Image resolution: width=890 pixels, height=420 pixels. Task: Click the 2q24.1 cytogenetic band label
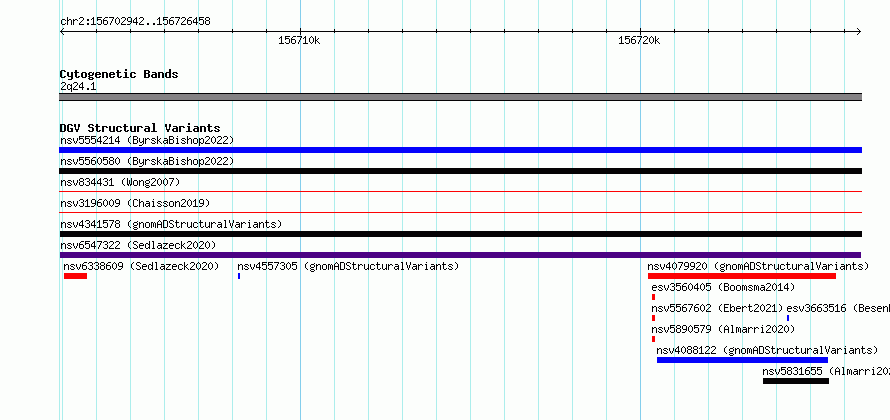click(x=78, y=86)
